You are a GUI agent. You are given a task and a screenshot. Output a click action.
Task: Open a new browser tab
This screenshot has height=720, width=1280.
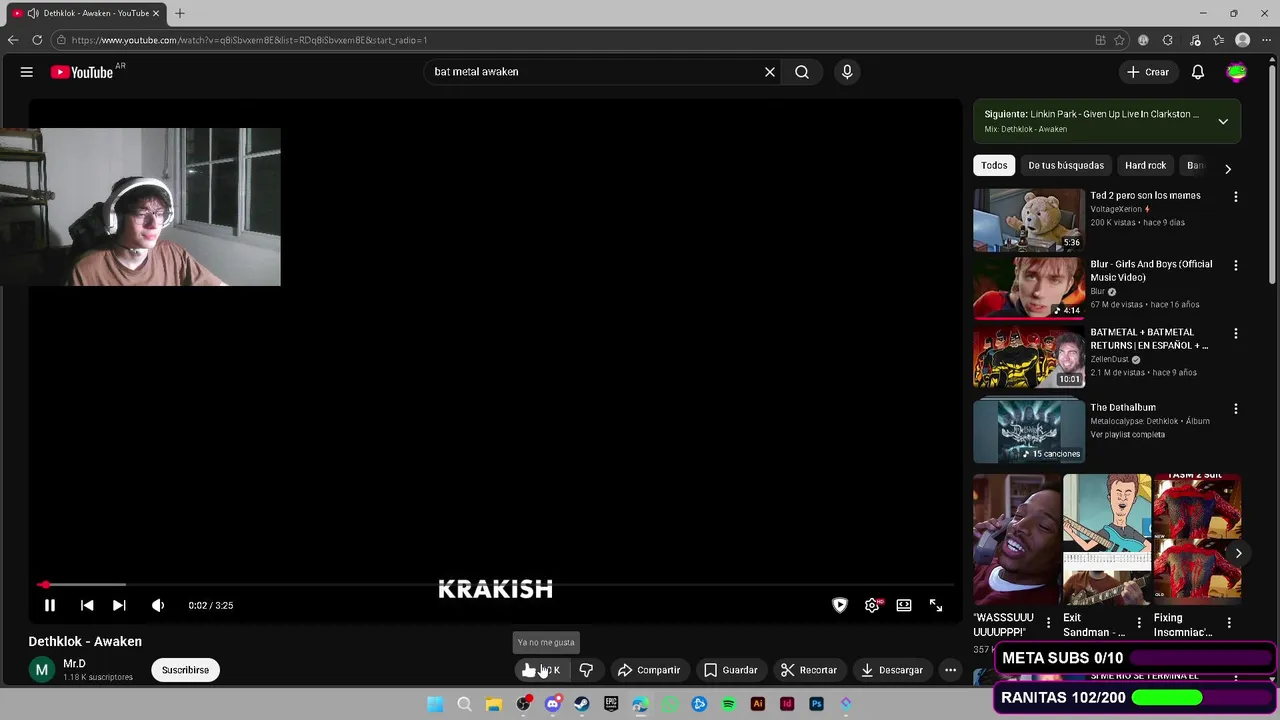pyautogui.click(x=180, y=13)
